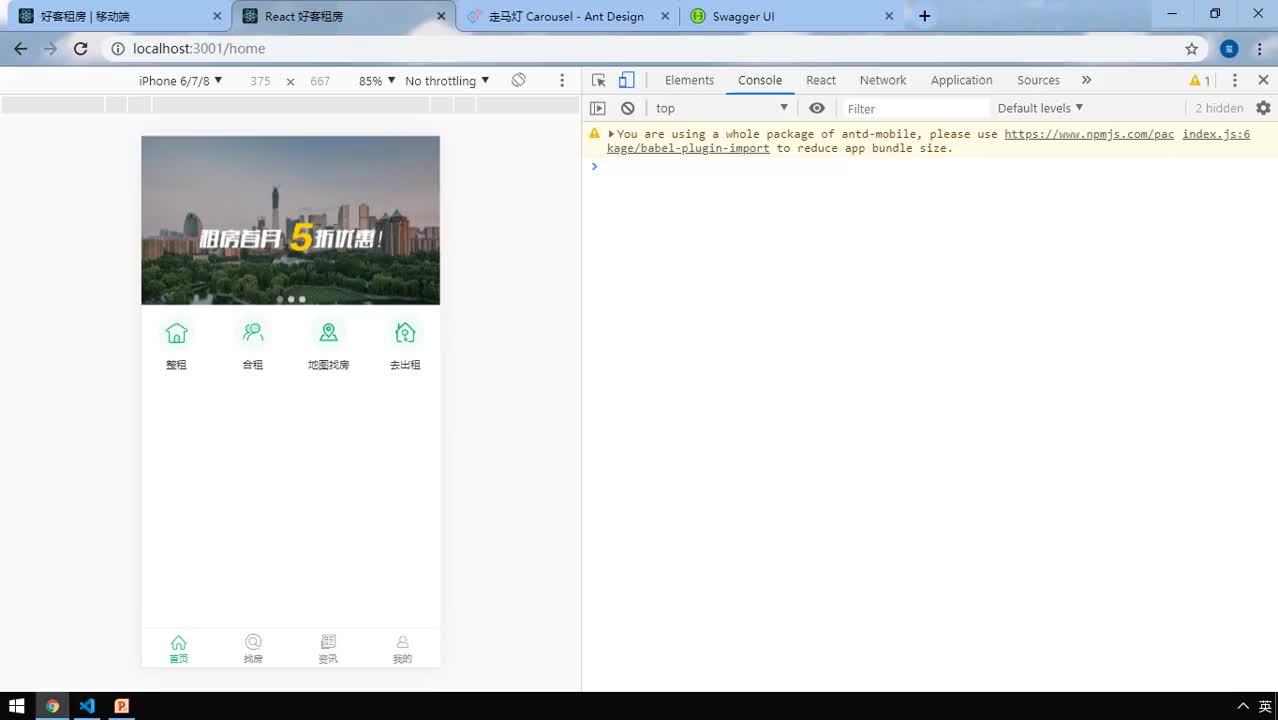The width and height of the screenshot is (1278, 720).
Task: Close the 好客租房 | 移动端 tab
Action: click(x=217, y=16)
